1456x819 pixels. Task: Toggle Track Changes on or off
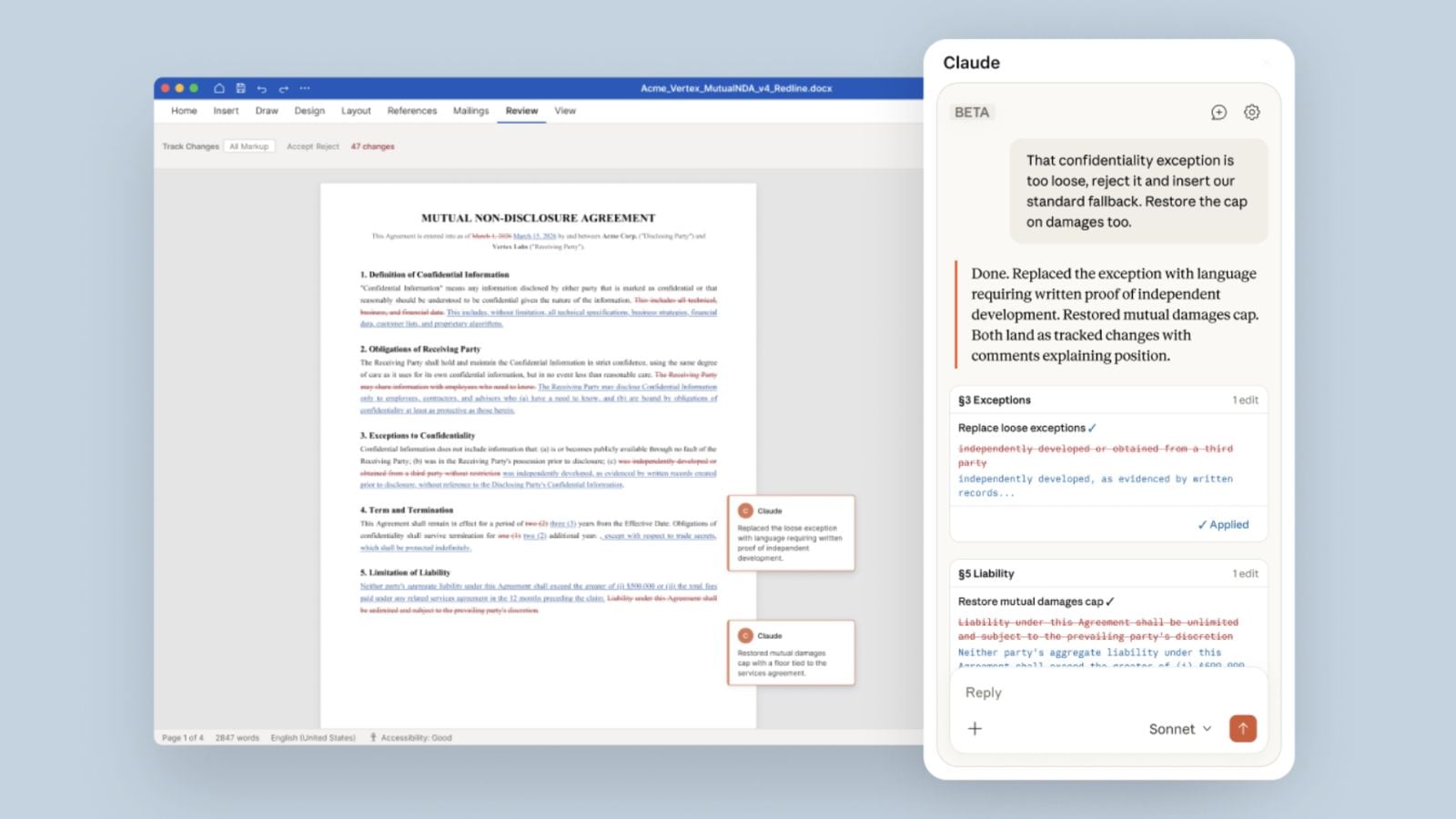189,146
